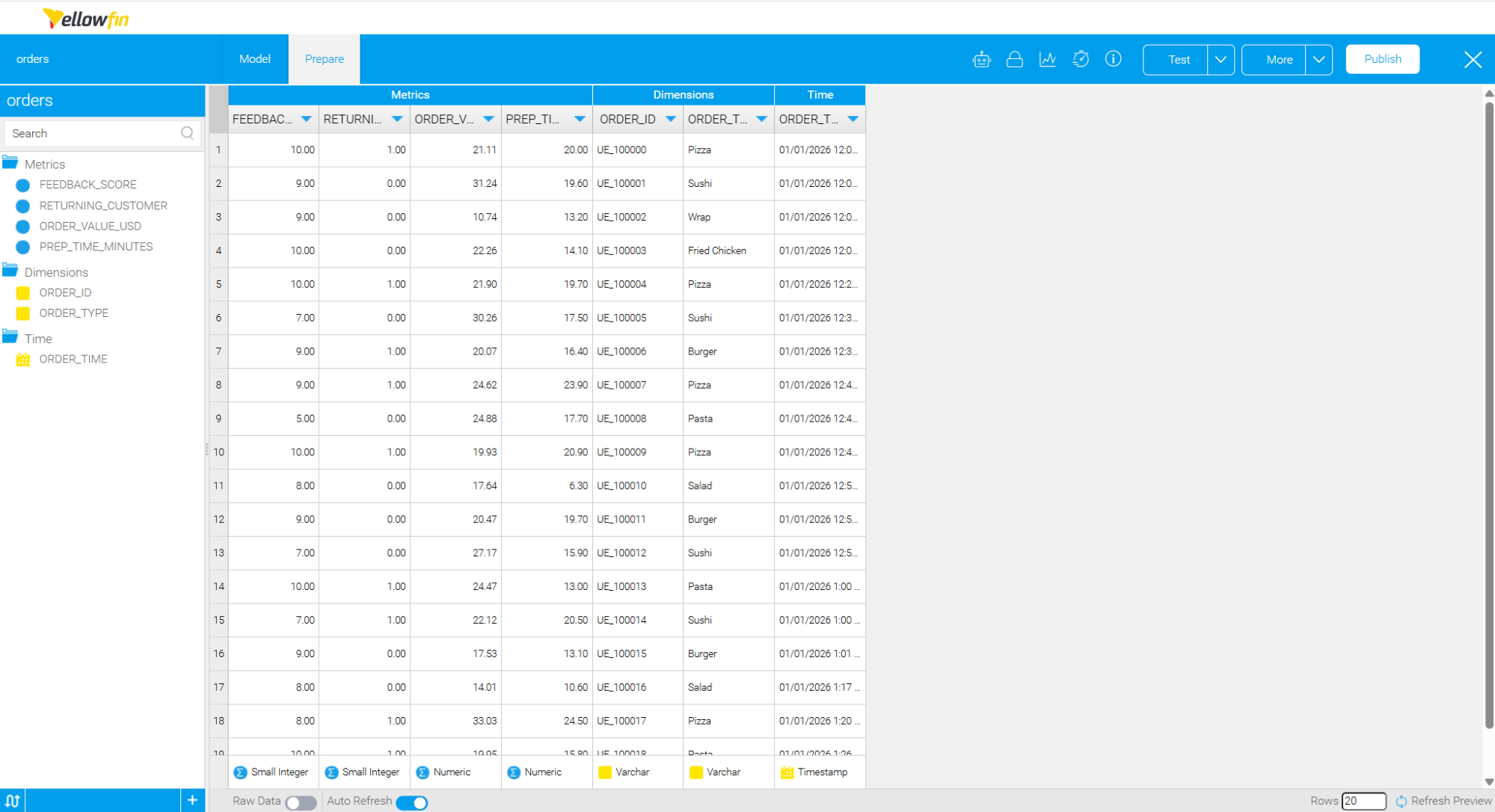Open the info panel icon
1495x812 pixels.
click(1113, 59)
